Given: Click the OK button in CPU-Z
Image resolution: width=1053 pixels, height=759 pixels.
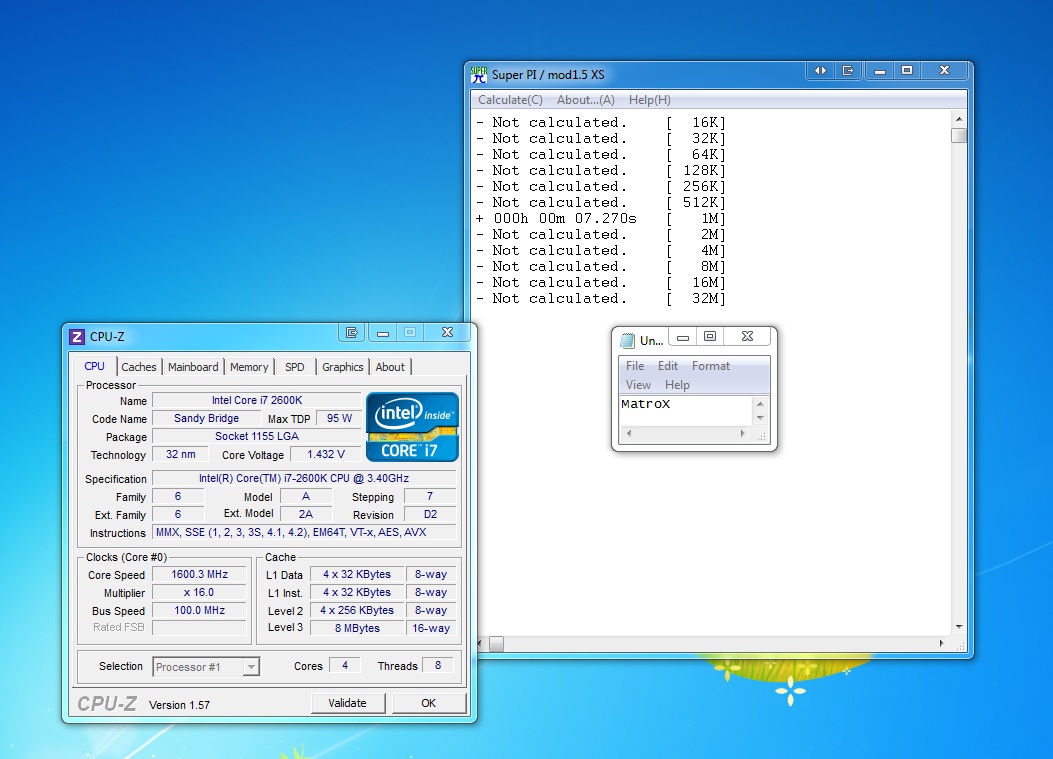Looking at the screenshot, I should [429, 703].
